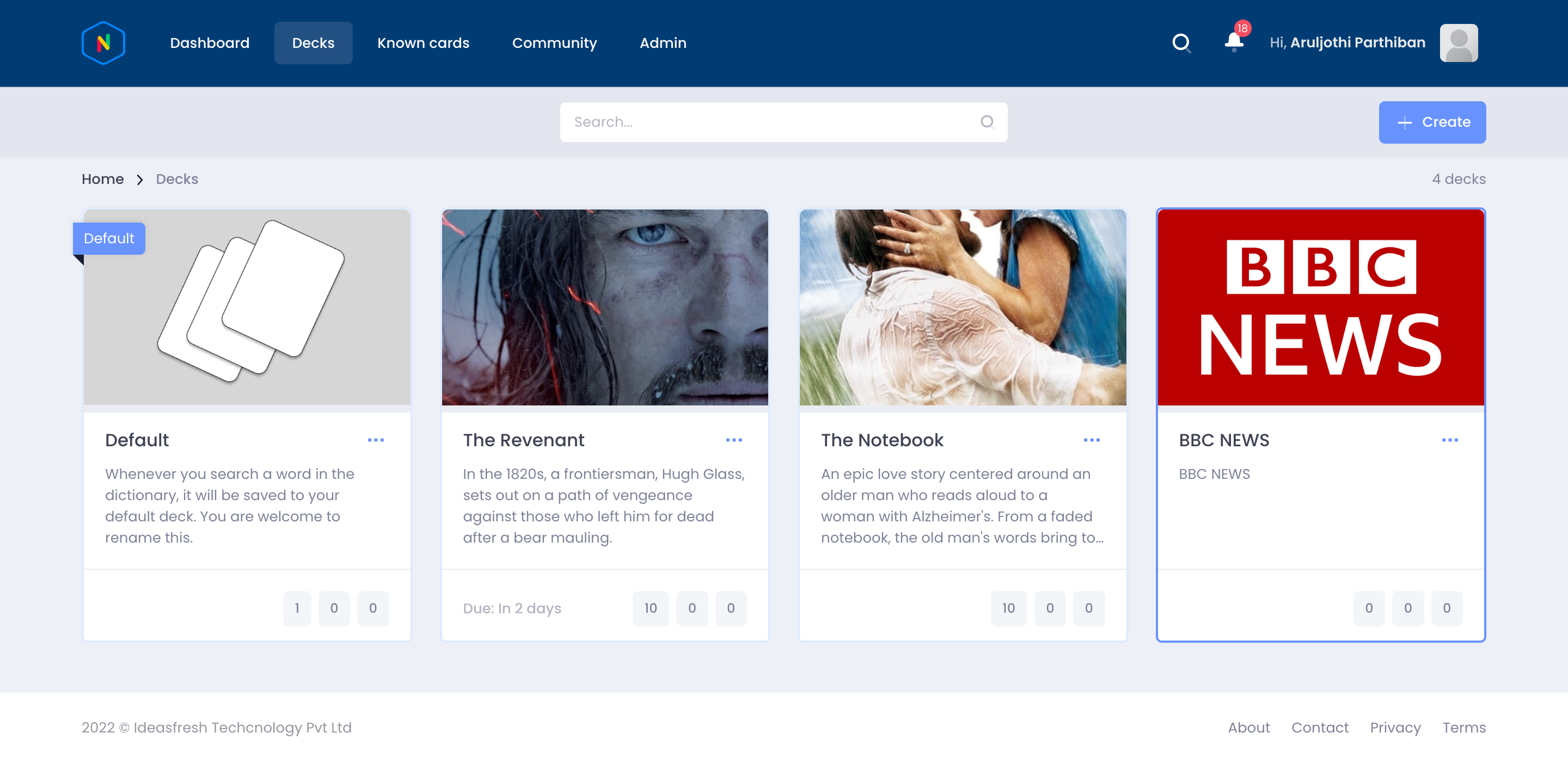Switch to the Community tab
This screenshot has height=763, width=1568.
pos(554,42)
